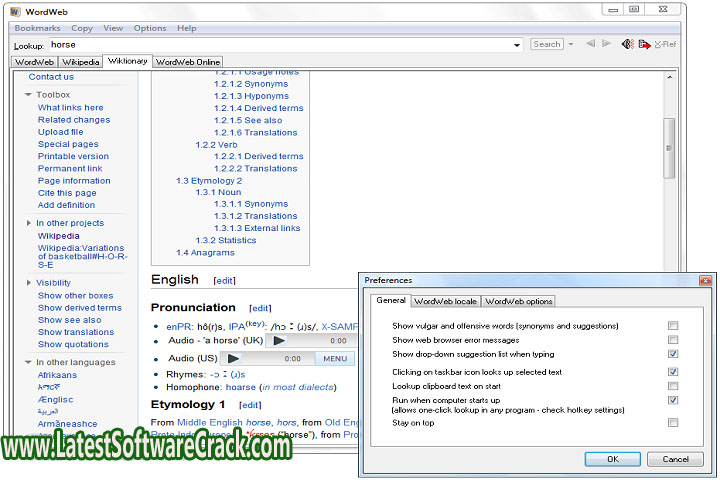Click the vertical scrollbar thumb
Image resolution: width=720 pixels, height=480 pixels.
pos(669,148)
